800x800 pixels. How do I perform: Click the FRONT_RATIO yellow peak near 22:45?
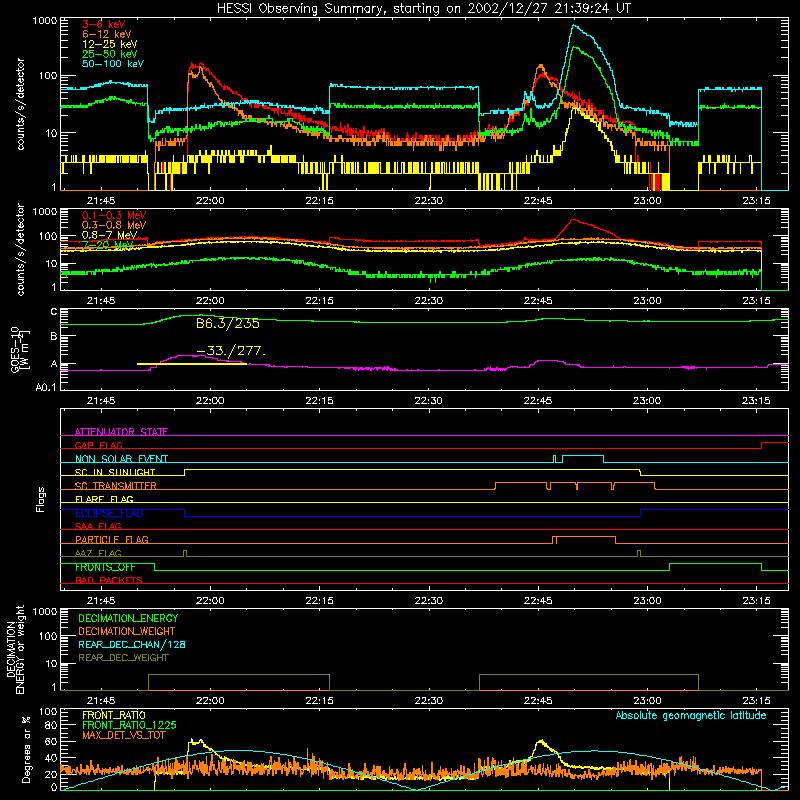coord(541,741)
